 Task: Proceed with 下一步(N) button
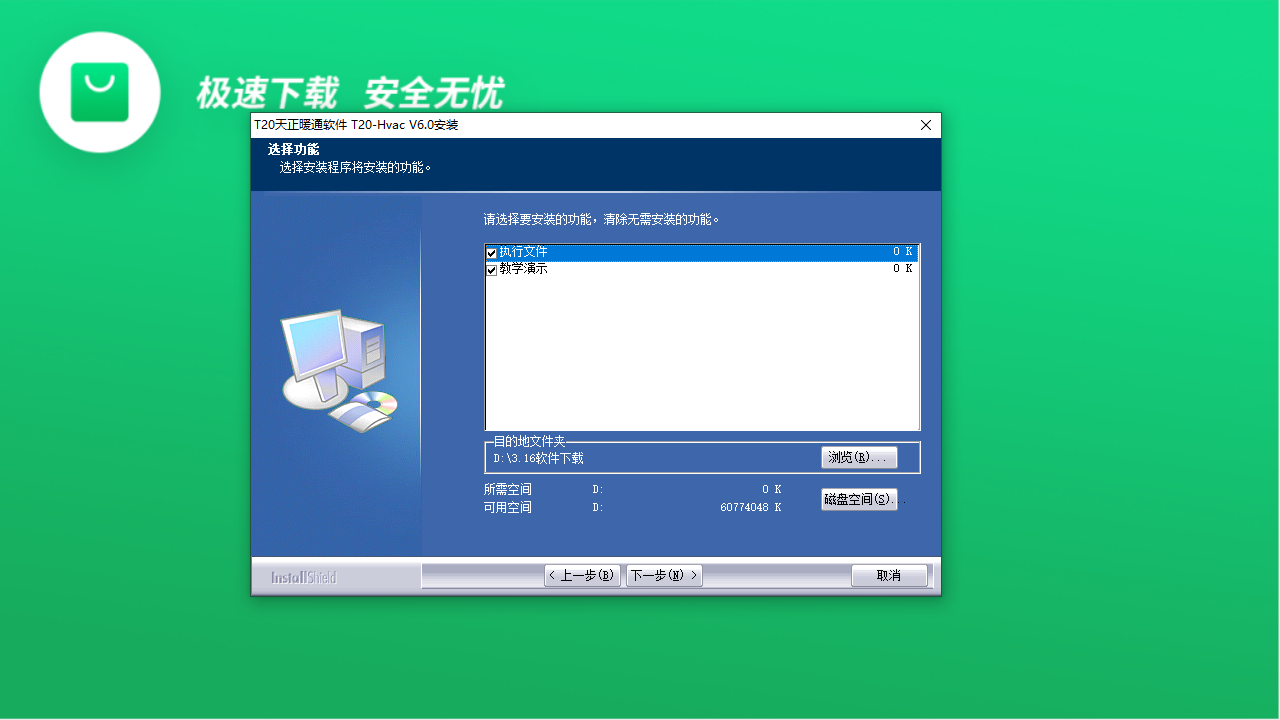click(x=664, y=575)
